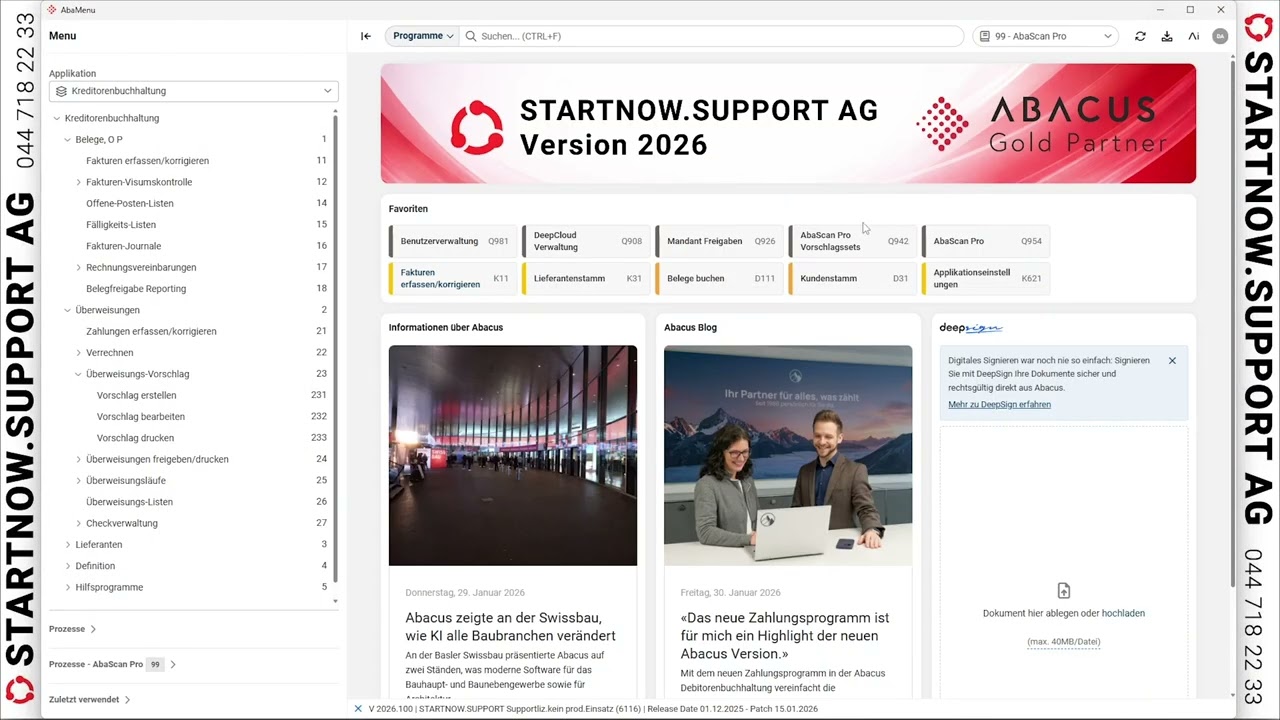Open the Programme dropdown
Viewport: 1280px width, 720px height.
point(422,36)
